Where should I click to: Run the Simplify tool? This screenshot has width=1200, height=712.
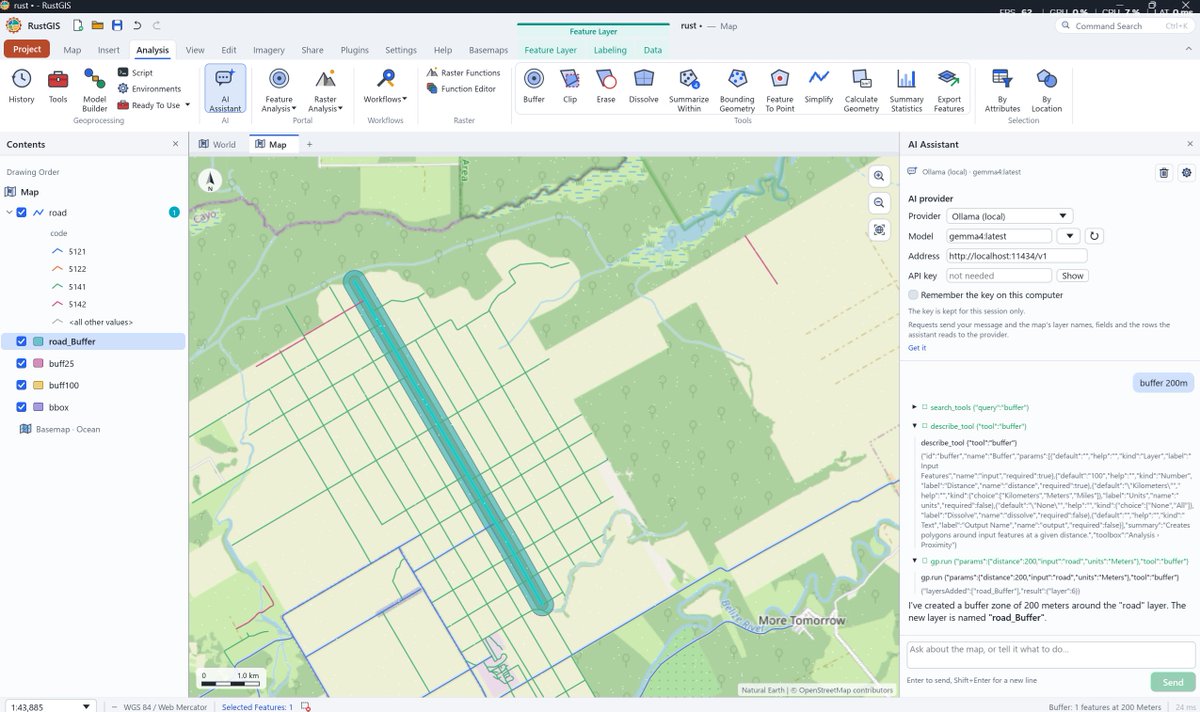pos(819,86)
